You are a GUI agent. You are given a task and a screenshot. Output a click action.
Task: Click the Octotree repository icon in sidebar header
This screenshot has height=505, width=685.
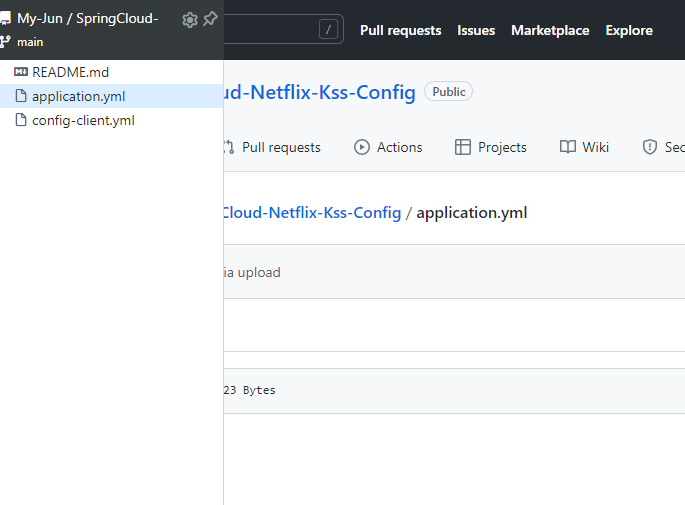point(5,18)
